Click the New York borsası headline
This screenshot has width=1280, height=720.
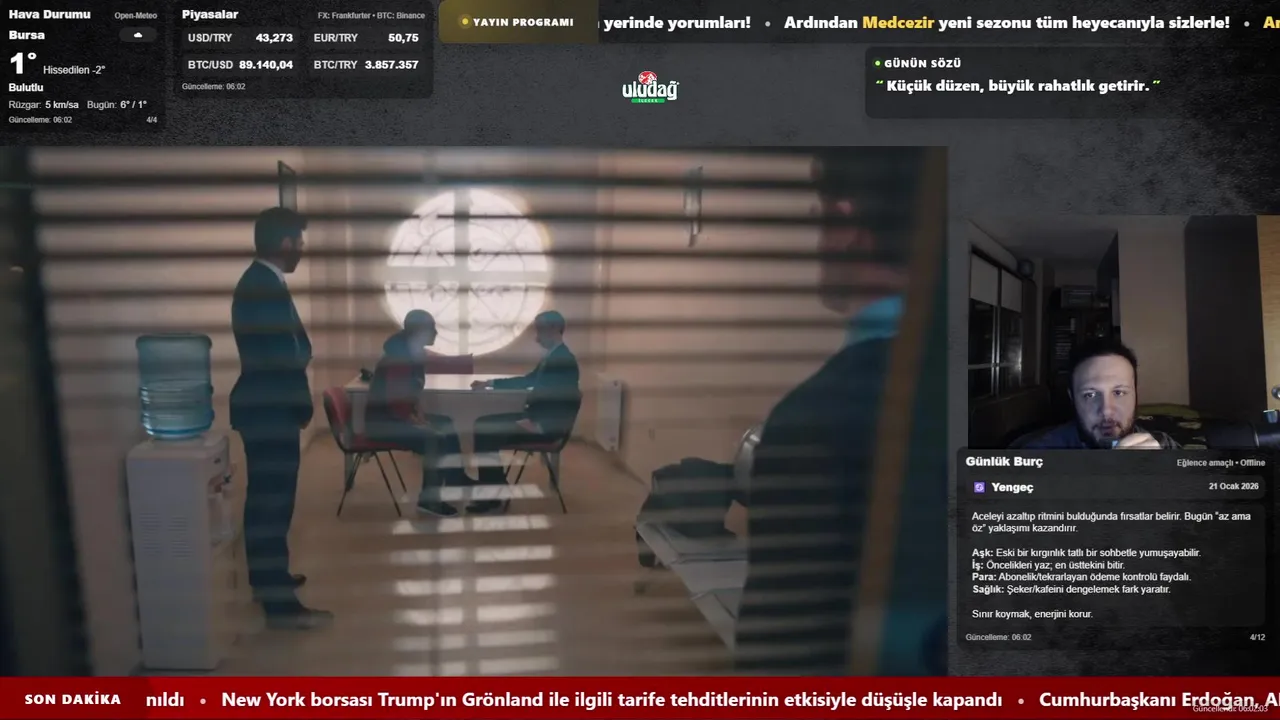[611, 700]
